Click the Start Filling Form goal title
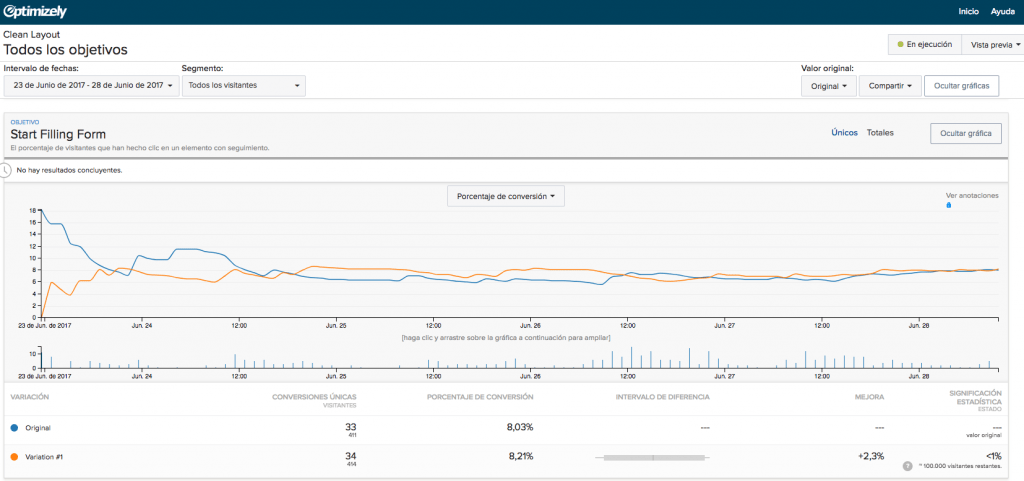The height and width of the screenshot is (481, 1024). (x=58, y=134)
